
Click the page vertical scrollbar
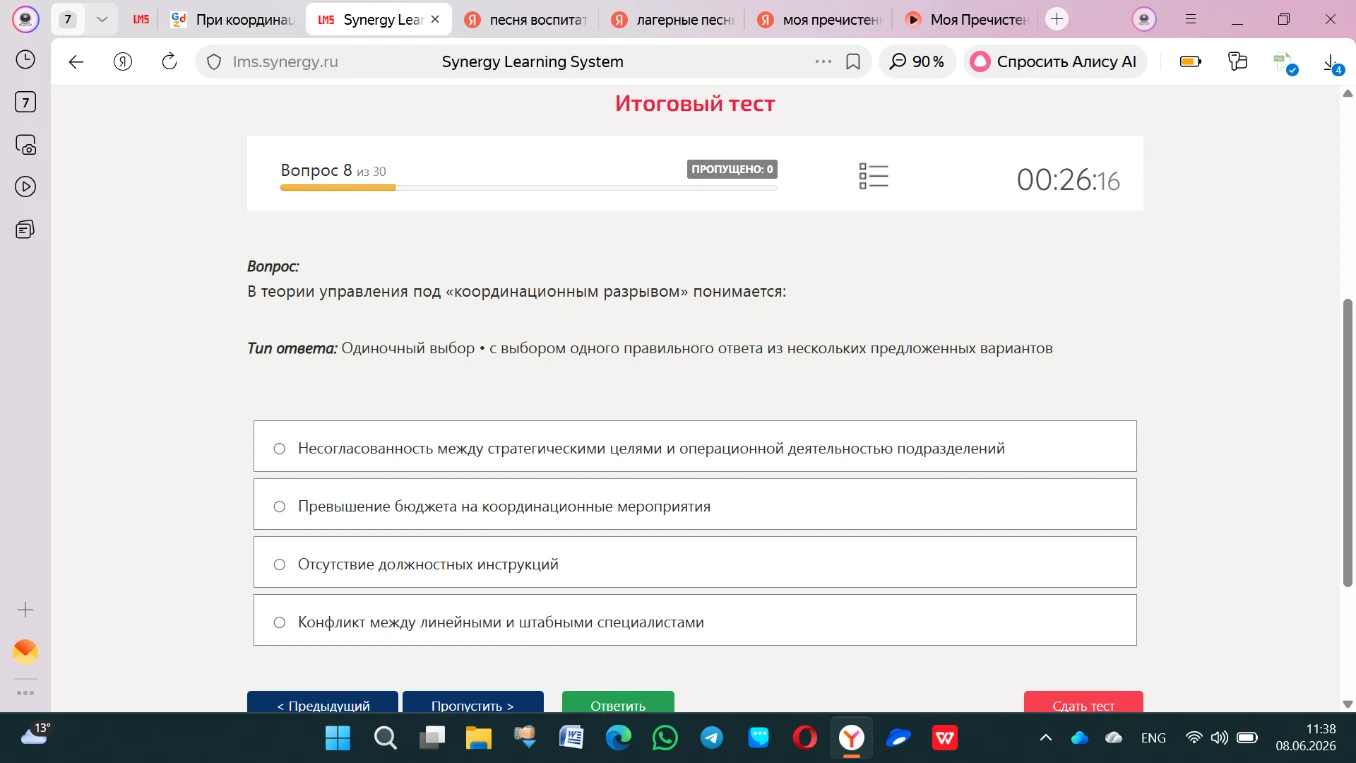point(1347,442)
